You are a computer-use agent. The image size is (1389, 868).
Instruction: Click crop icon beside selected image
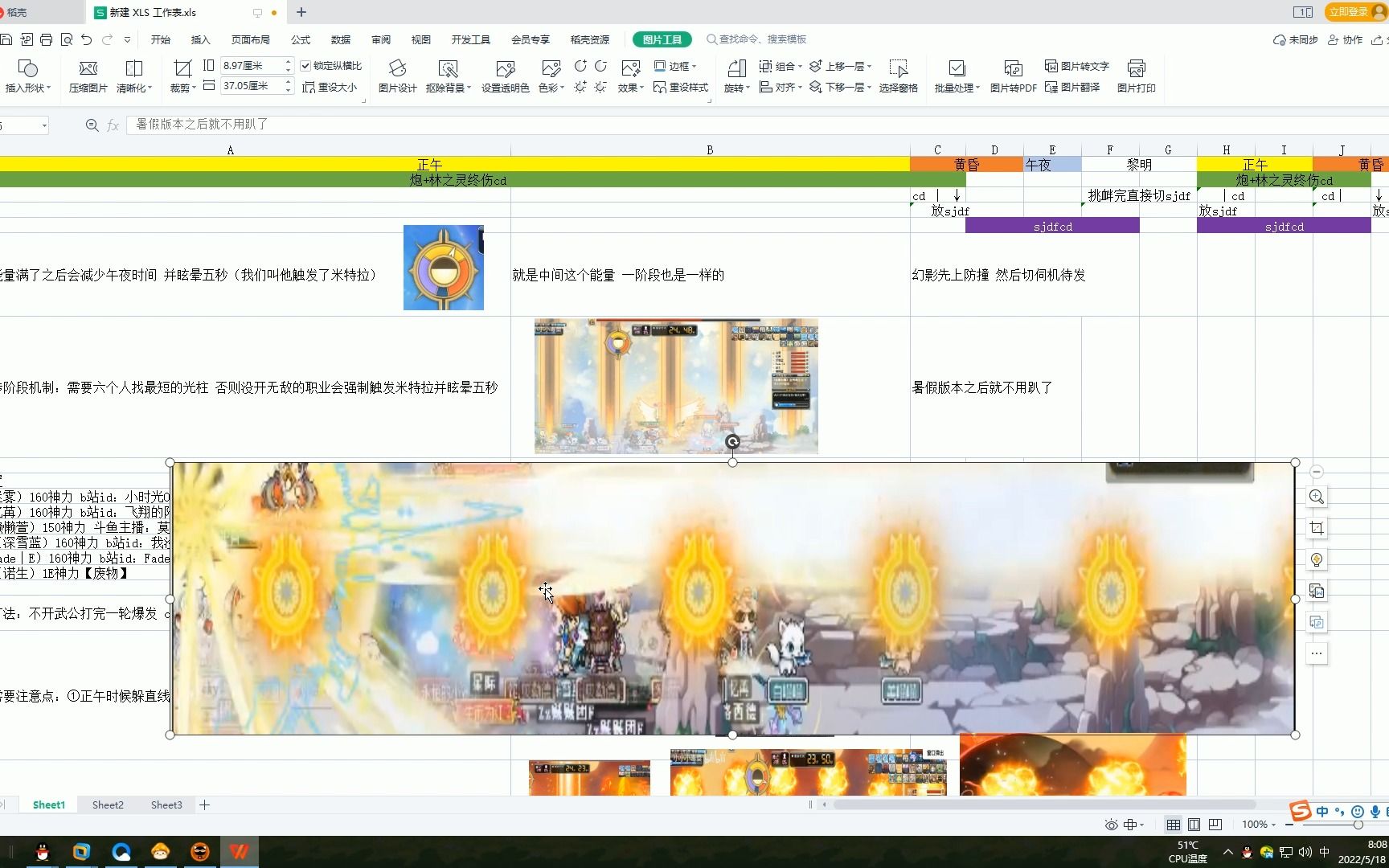tap(1317, 528)
